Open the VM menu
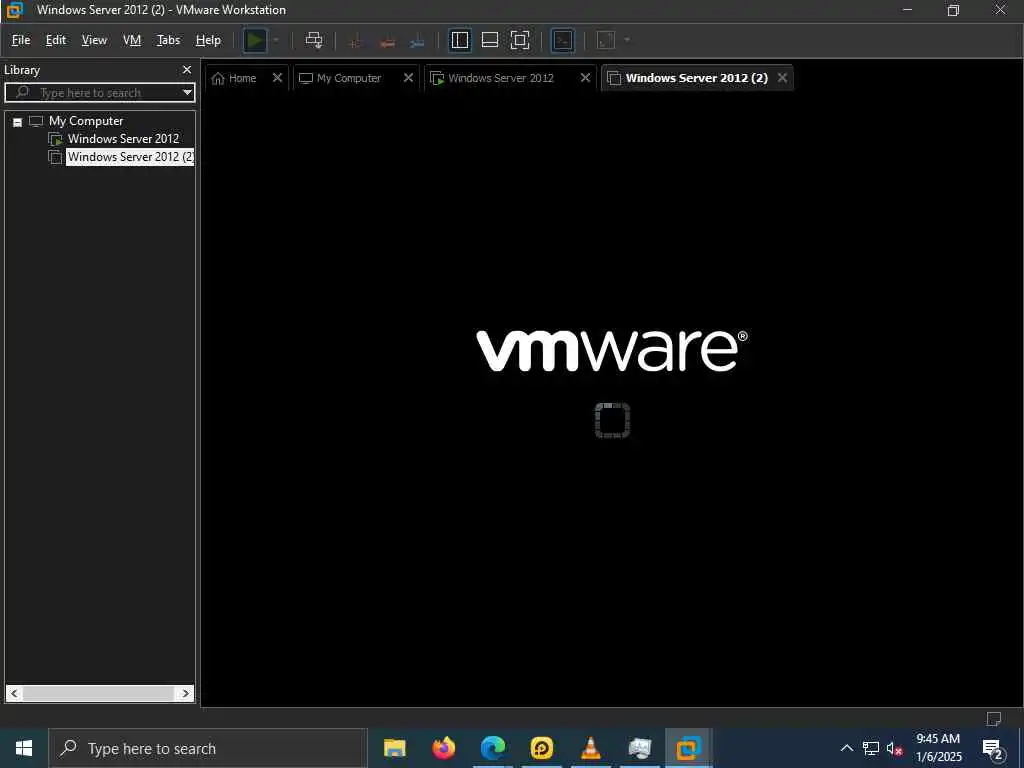The image size is (1024, 768). tap(132, 40)
